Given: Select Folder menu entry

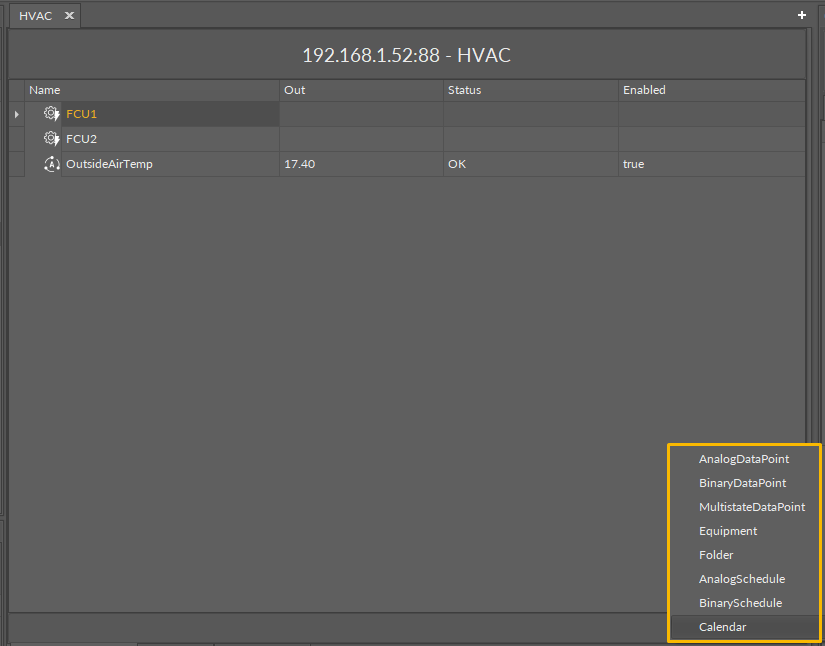Looking at the screenshot, I should [x=716, y=555].
